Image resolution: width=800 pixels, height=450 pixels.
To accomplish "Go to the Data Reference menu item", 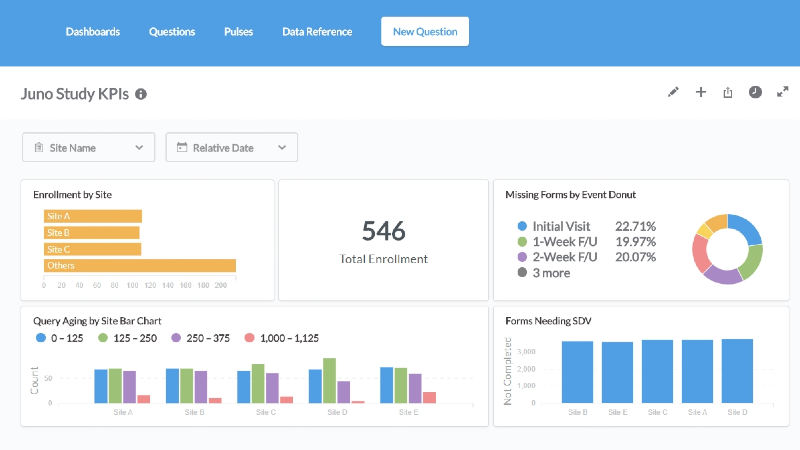I will click(317, 32).
